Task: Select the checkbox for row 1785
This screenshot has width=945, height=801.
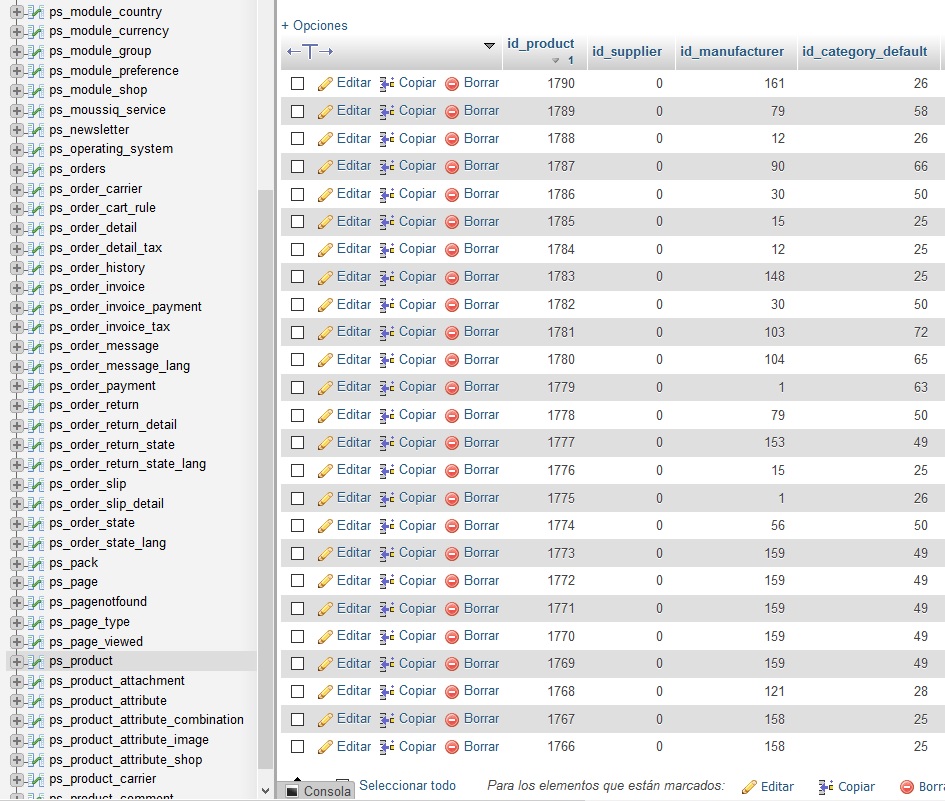Action: coord(298,222)
